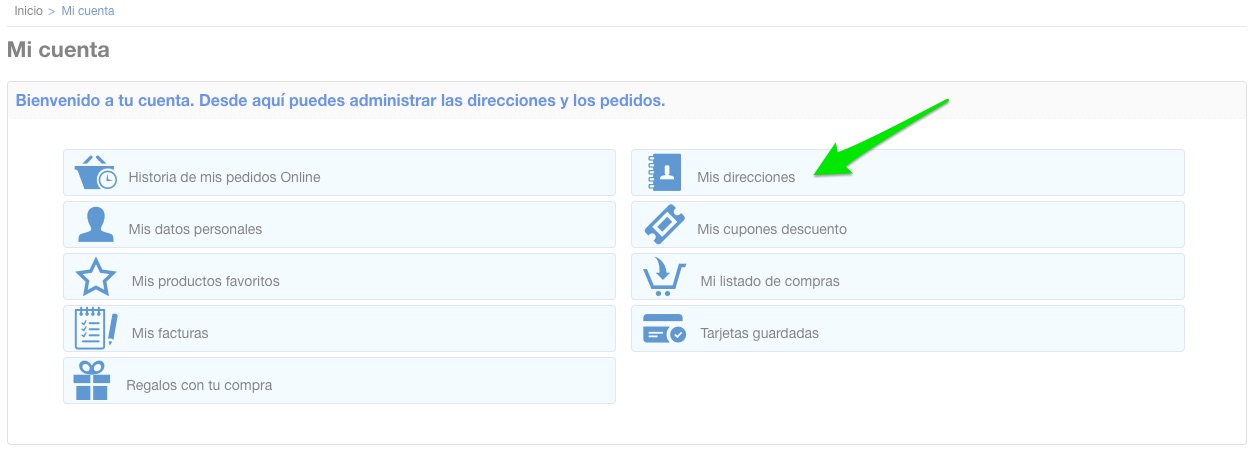Image resolution: width=1254 pixels, height=451 pixels.
Task: Click the basket-with-clock order history icon
Action: coord(95,173)
